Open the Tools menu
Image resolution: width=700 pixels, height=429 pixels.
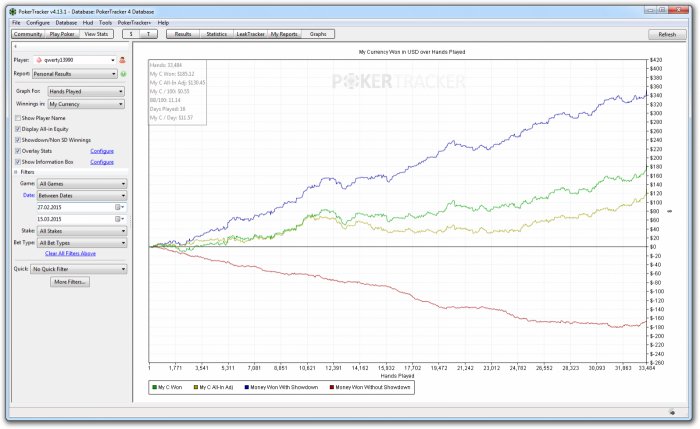tap(105, 23)
